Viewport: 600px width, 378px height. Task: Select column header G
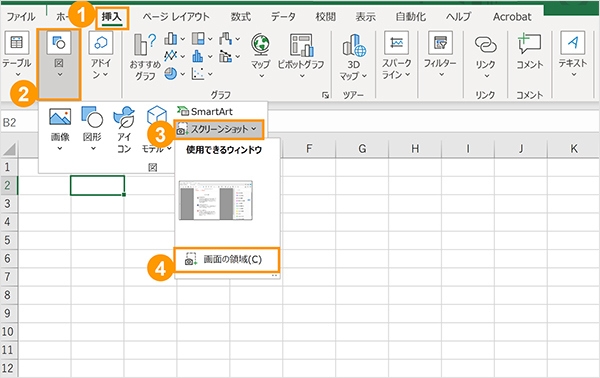click(362, 148)
